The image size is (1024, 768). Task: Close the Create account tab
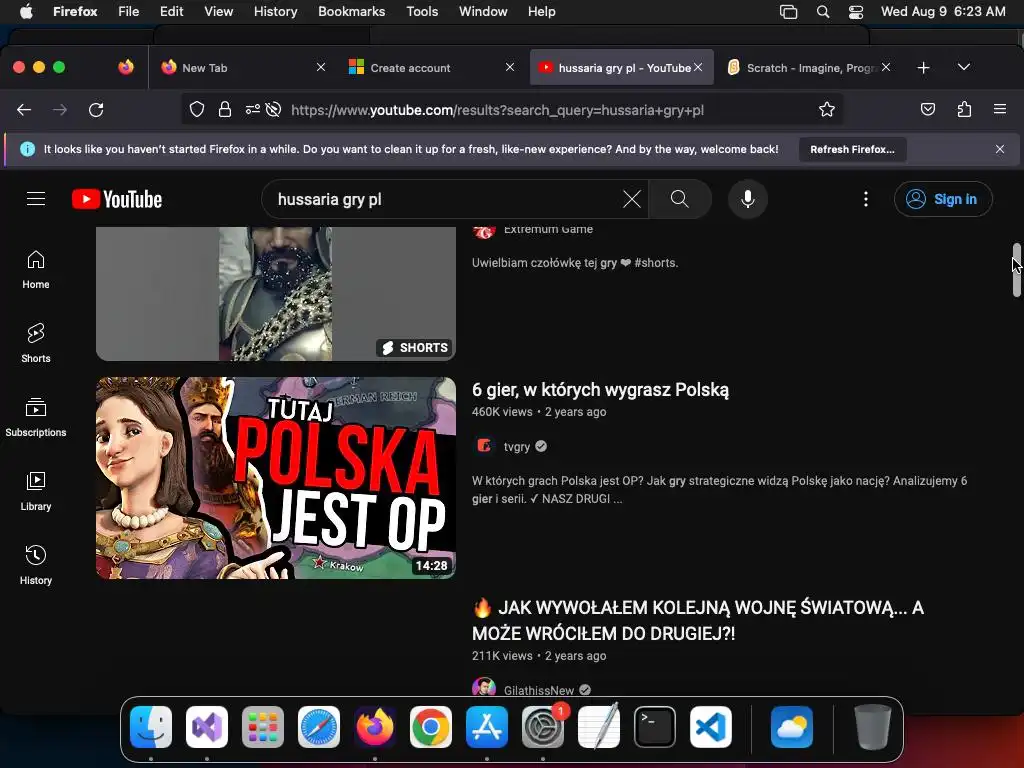click(x=510, y=67)
